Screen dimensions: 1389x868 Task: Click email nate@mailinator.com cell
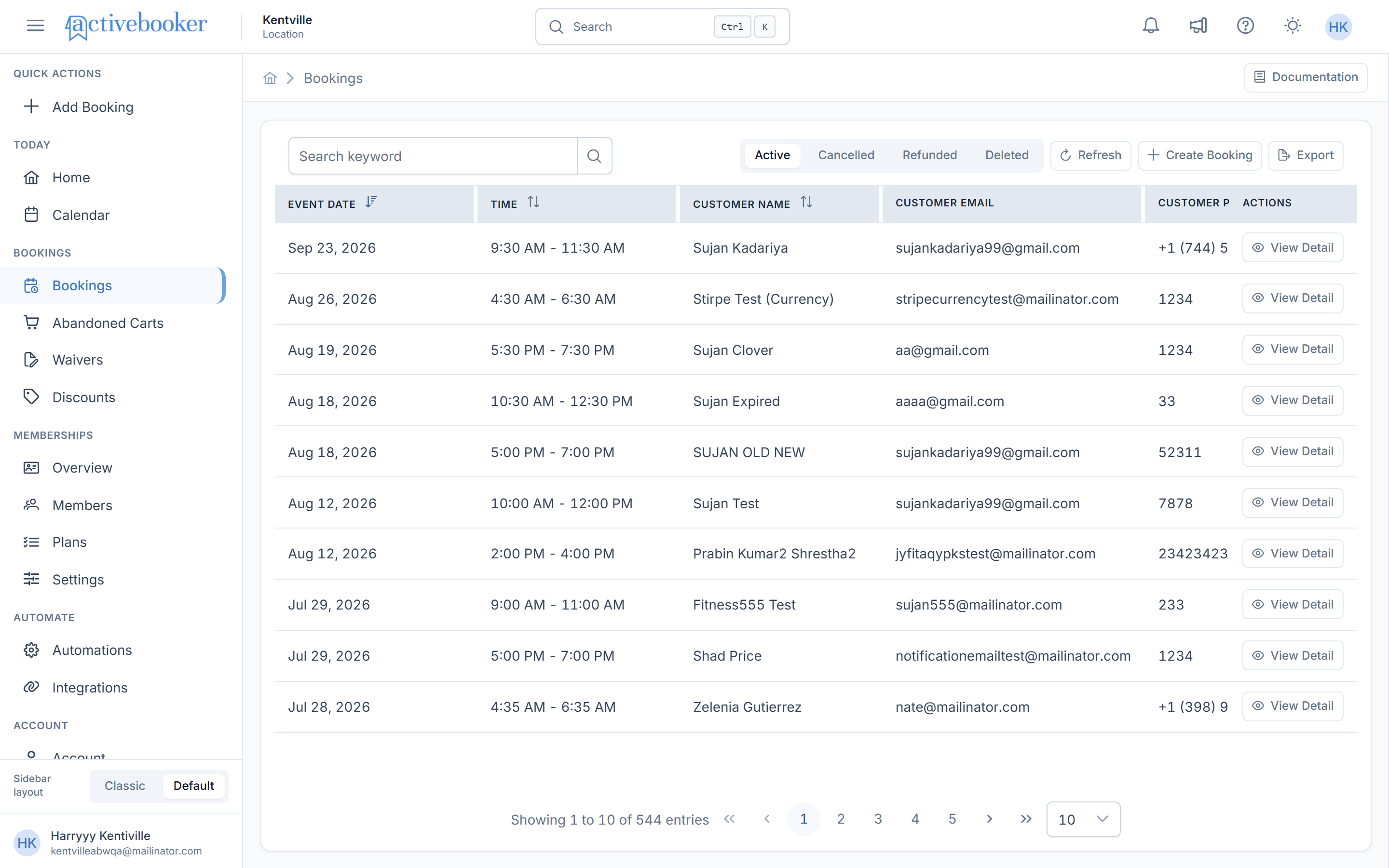[962, 706]
